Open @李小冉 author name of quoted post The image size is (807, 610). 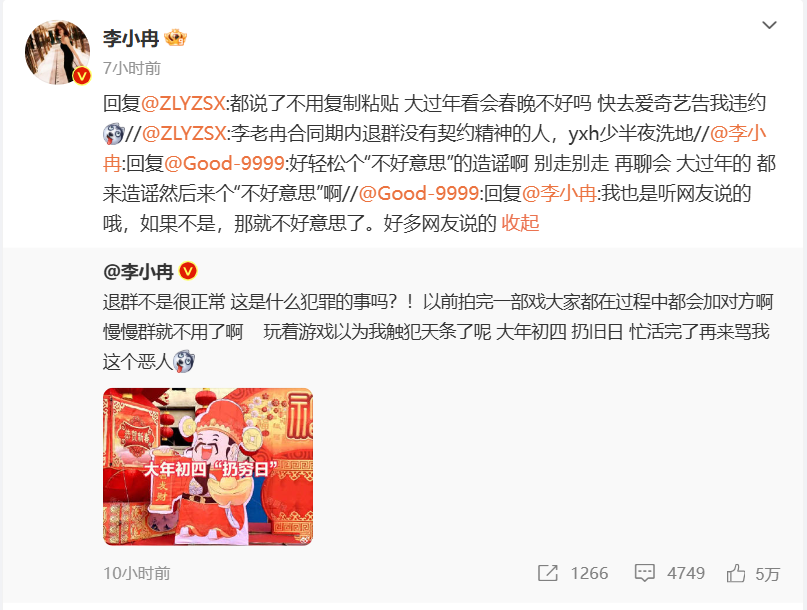(x=138, y=271)
